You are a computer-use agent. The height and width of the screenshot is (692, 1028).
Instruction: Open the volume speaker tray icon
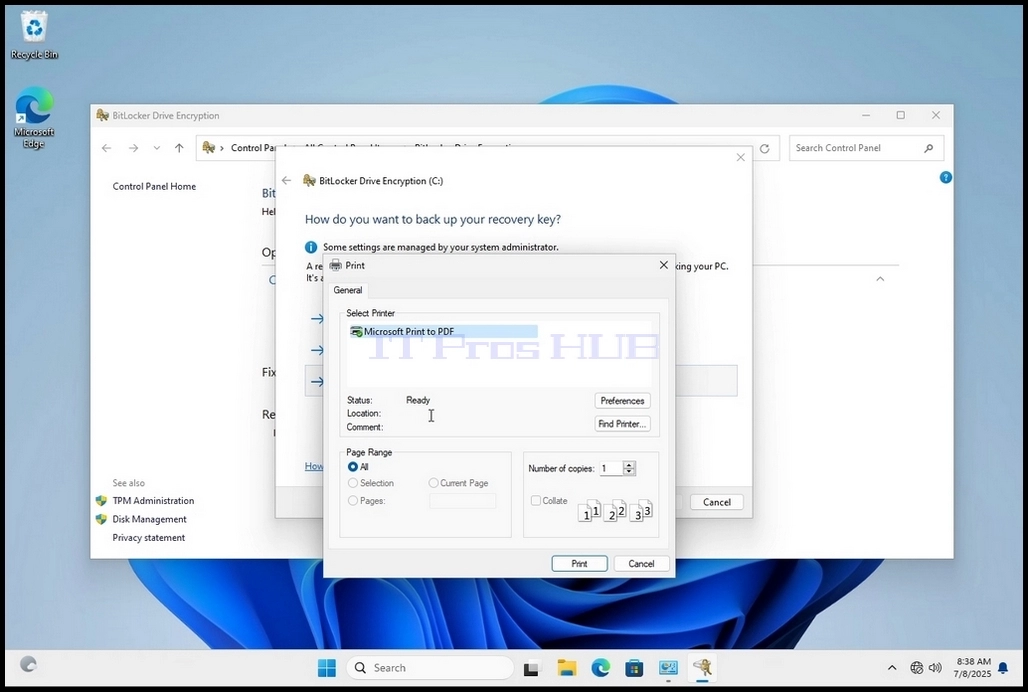point(936,668)
